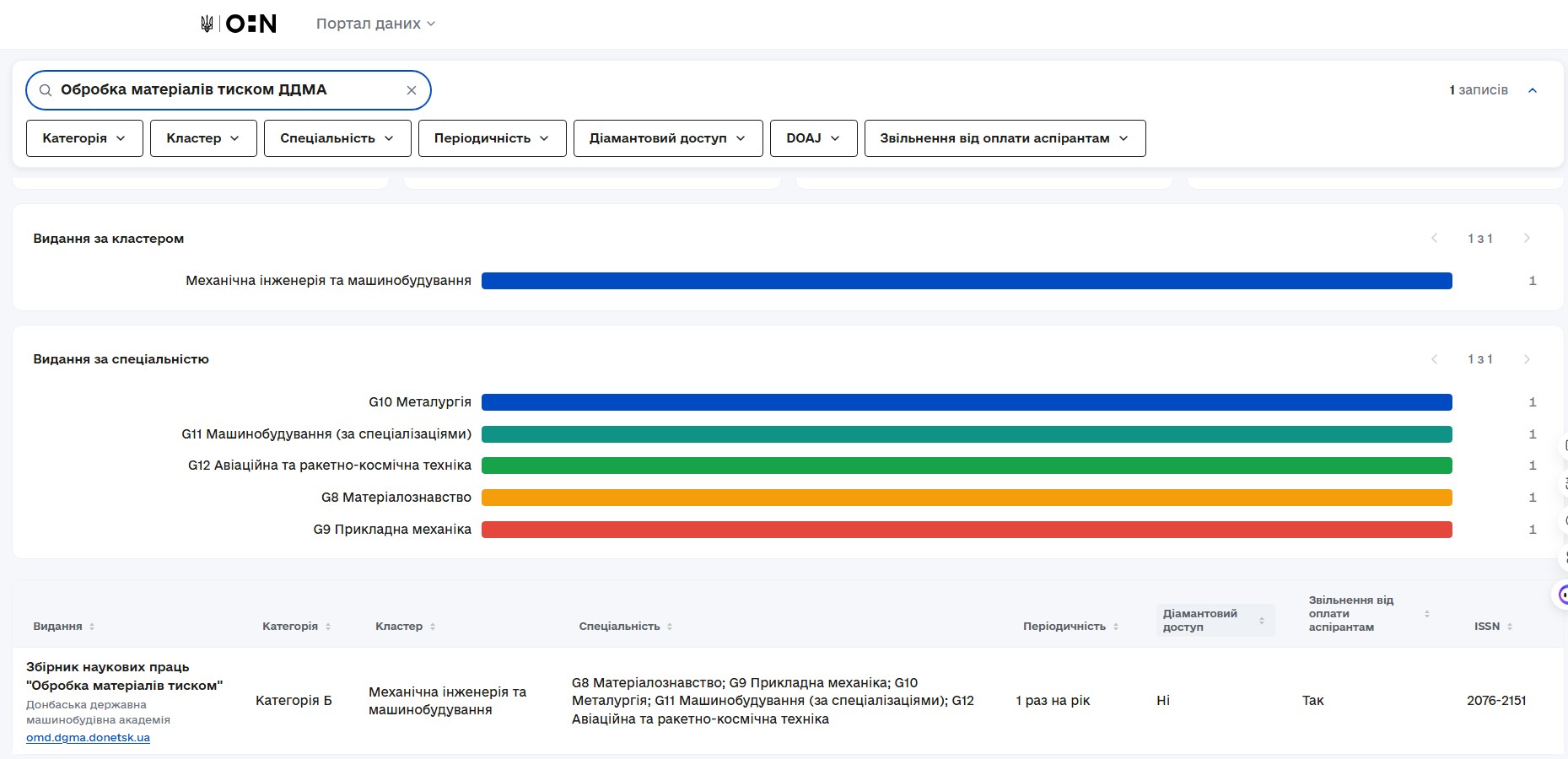Sort table by Кластер column header
The image size is (1568, 759).
pos(406,627)
